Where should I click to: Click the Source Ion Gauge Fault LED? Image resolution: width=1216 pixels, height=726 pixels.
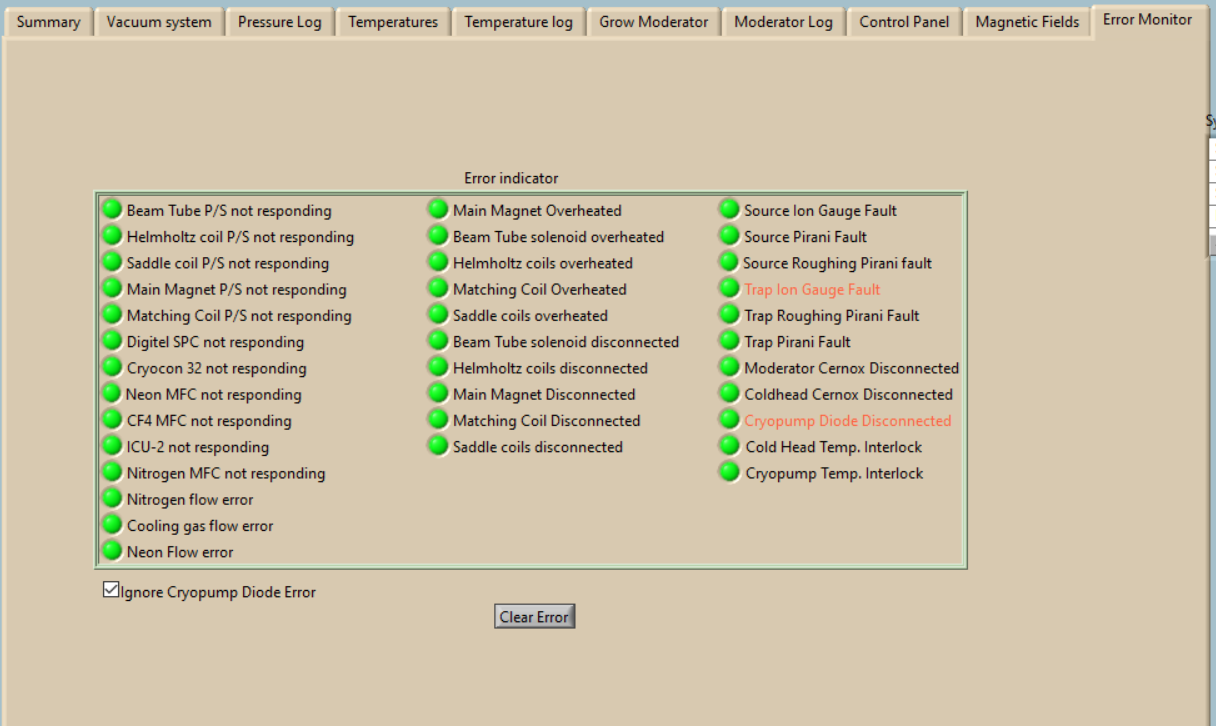(x=730, y=209)
